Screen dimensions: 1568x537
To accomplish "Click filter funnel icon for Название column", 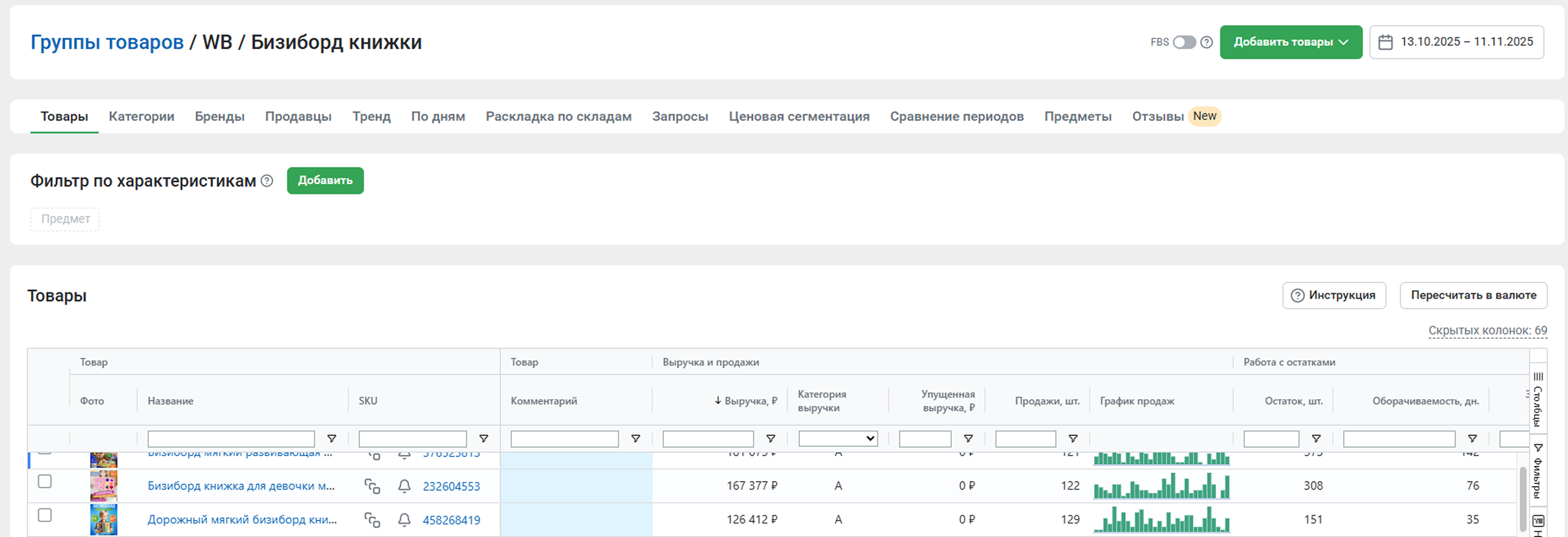I will pos(332,438).
